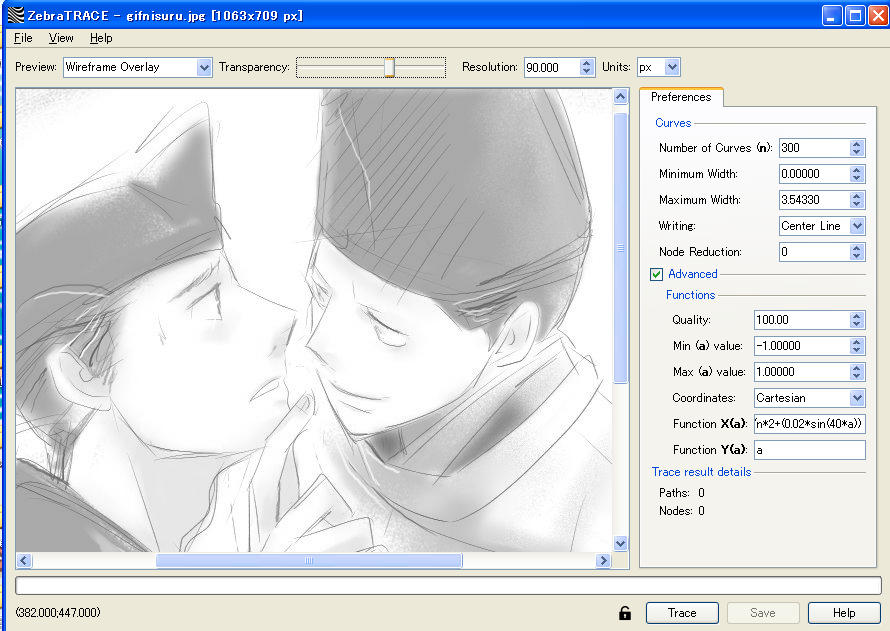Uncheck the Advanced checkbox
Viewport: 890px width, 631px height.
pyautogui.click(x=657, y=275)
